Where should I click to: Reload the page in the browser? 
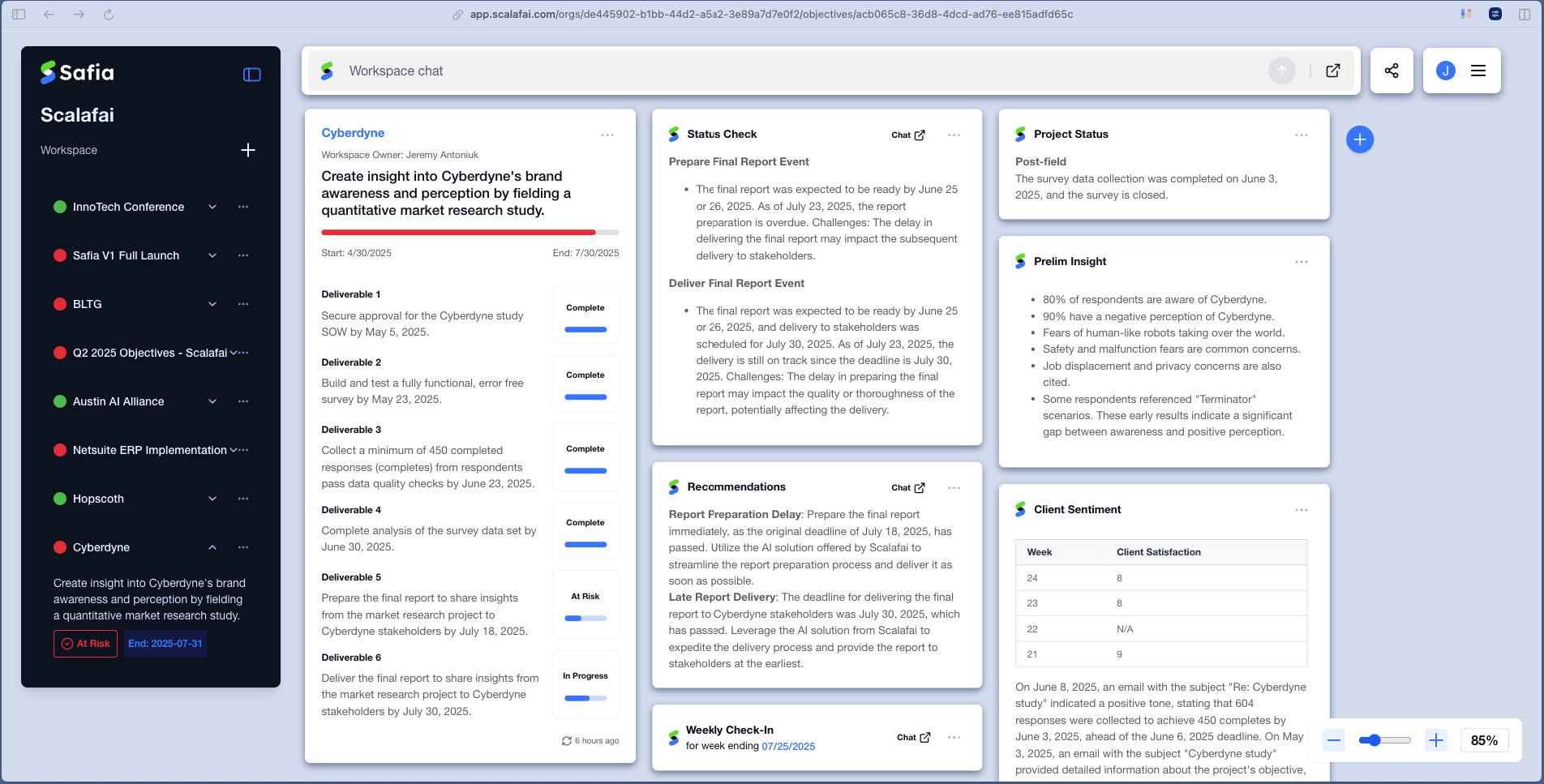click(109, 15)
